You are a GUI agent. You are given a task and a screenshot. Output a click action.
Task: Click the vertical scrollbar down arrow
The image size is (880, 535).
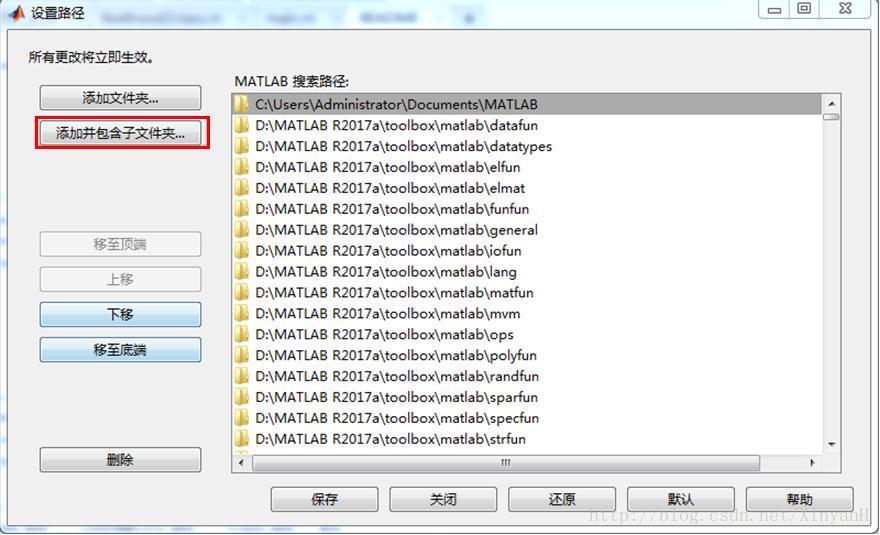(832, 444)
